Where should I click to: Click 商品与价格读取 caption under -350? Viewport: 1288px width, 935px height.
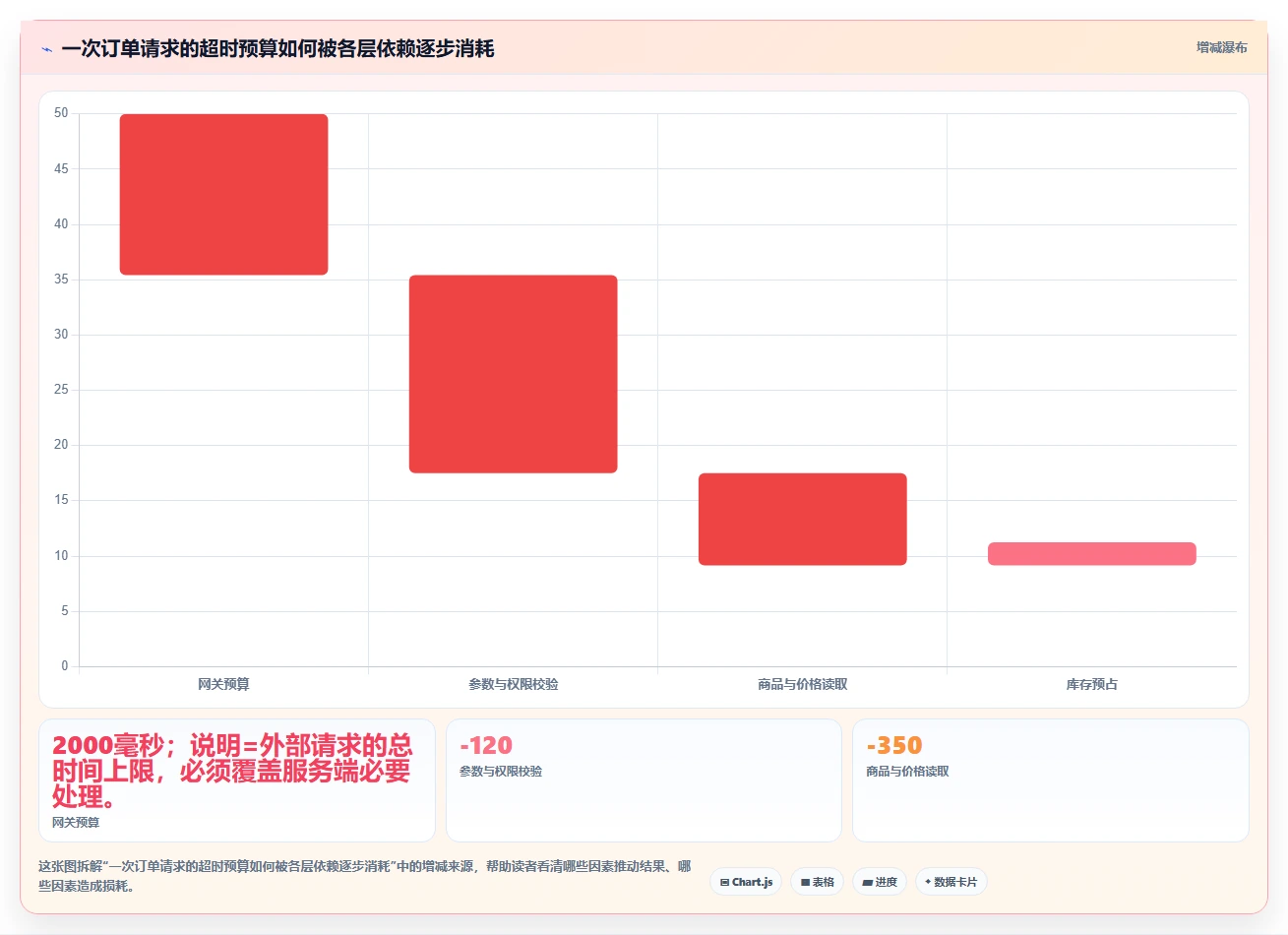(x=907, y=772)
